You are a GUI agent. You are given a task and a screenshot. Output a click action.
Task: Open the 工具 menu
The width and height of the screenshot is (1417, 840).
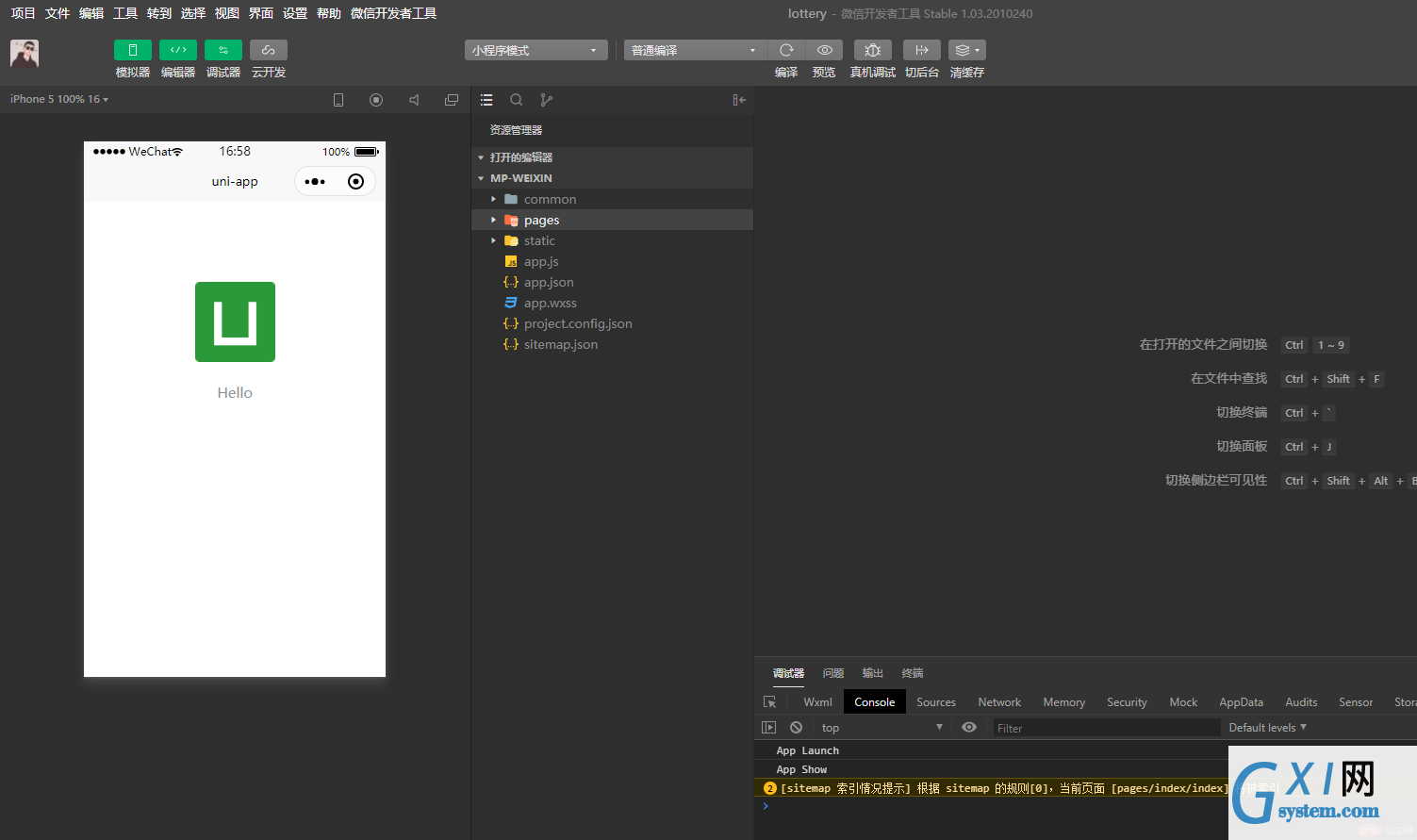(125, 13)
